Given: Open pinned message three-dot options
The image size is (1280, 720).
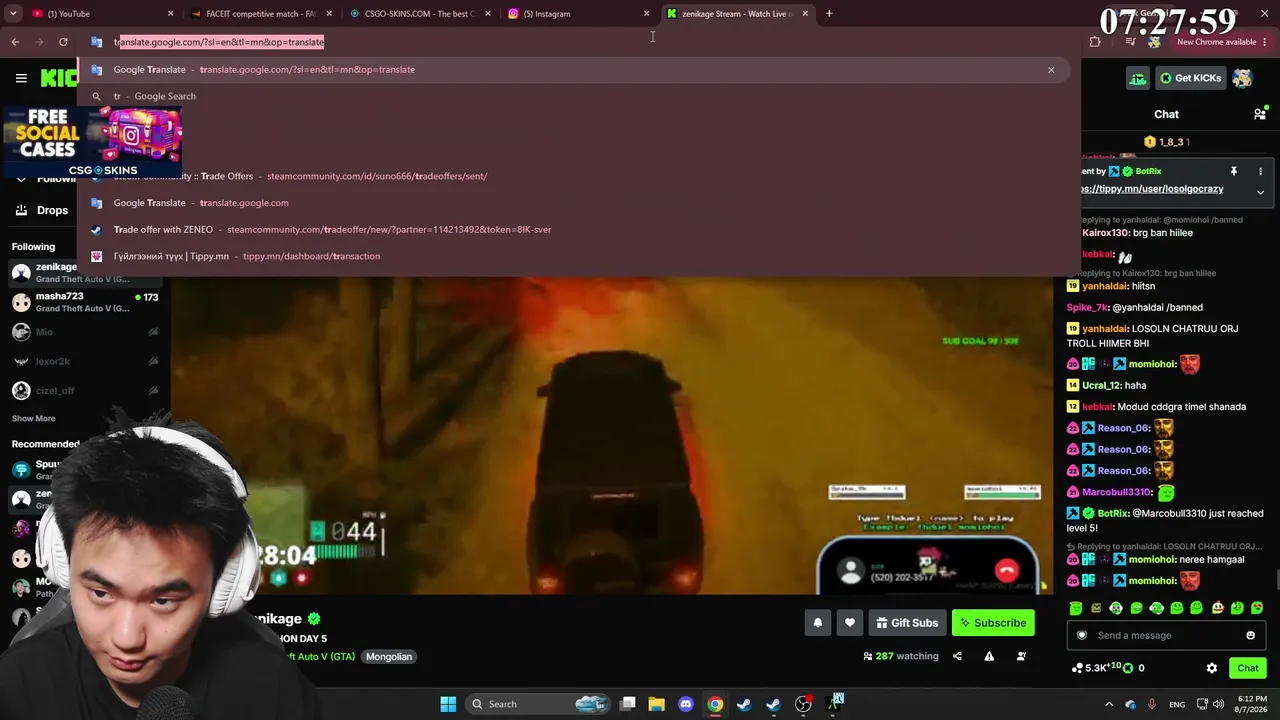Looking at the screenshot, I should pos(1260,171).
